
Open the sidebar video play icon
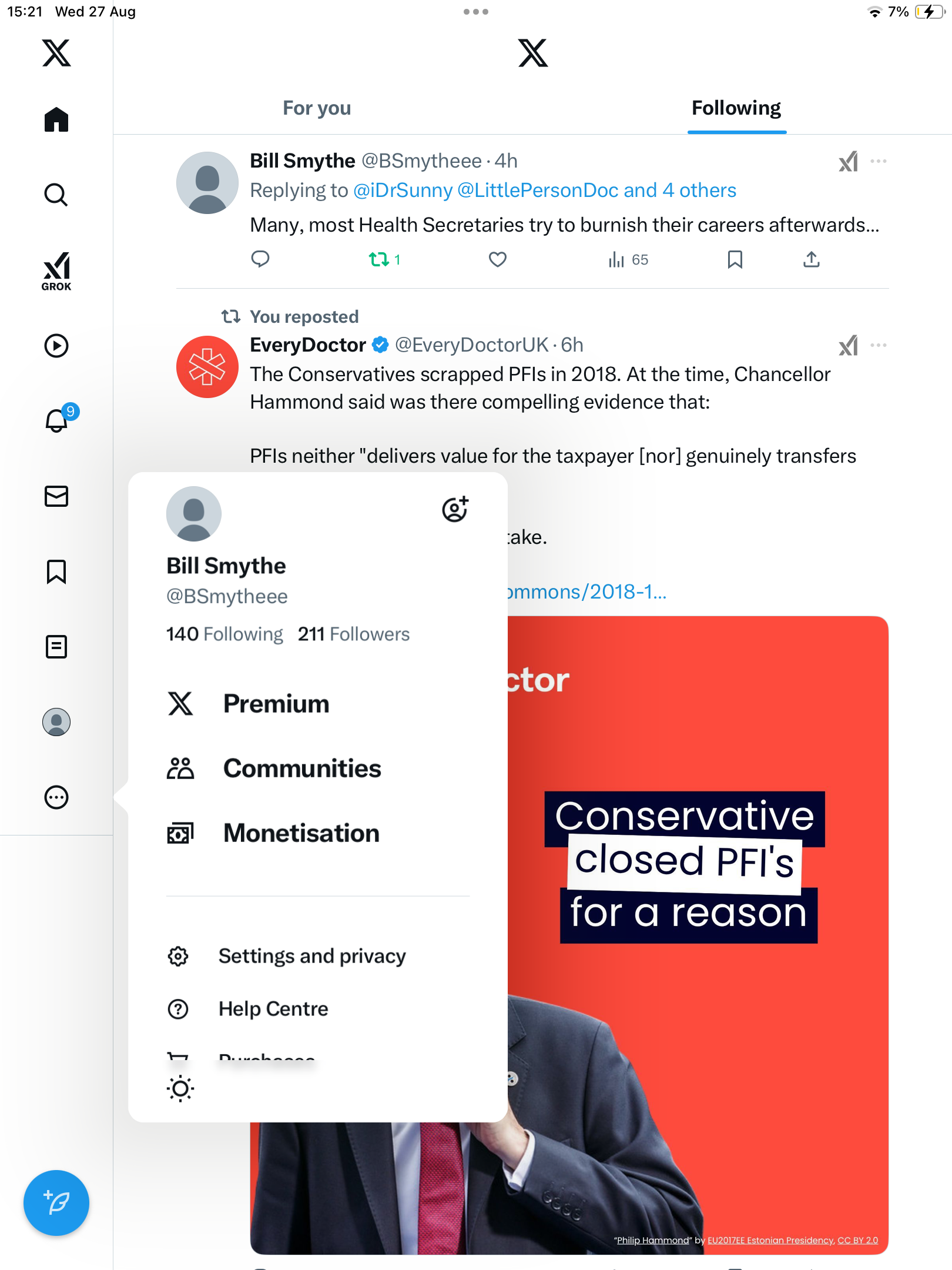click(x=56, y=346)
